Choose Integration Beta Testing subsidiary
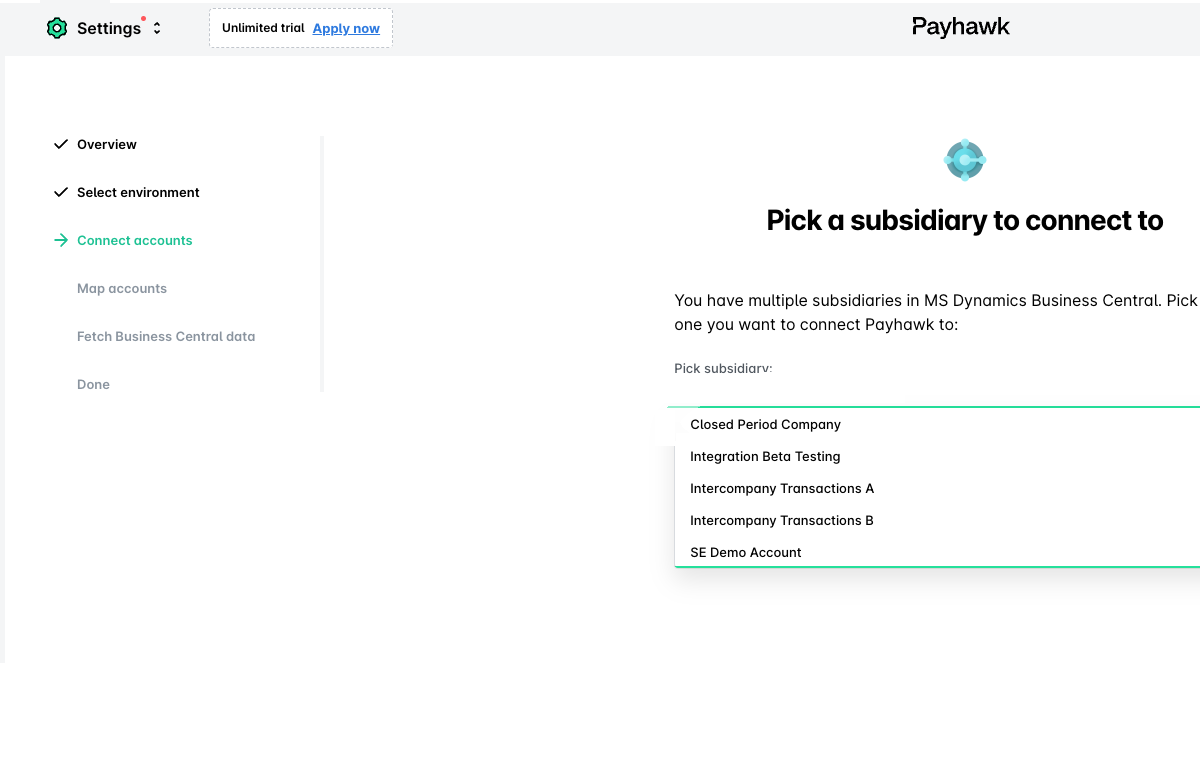1200x760 pixels. [938, 456]
